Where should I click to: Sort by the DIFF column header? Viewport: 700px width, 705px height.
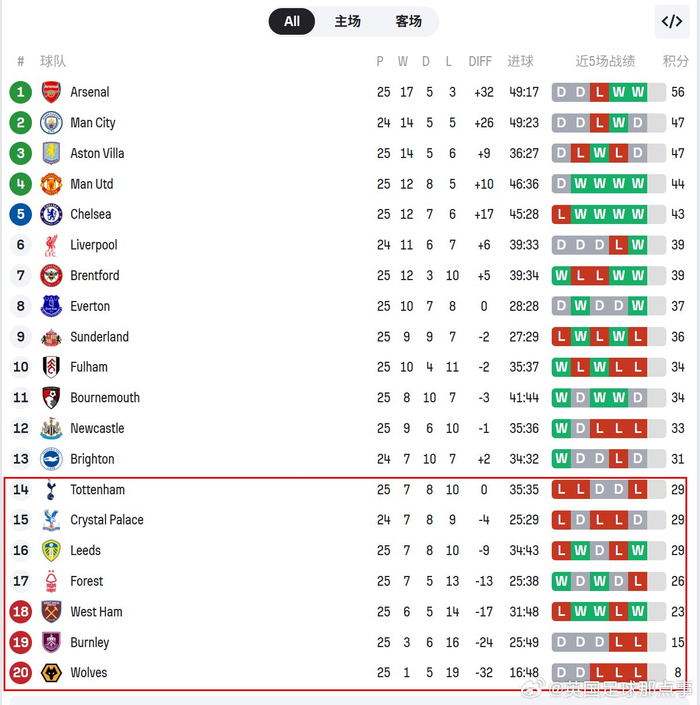pos(480,61)
